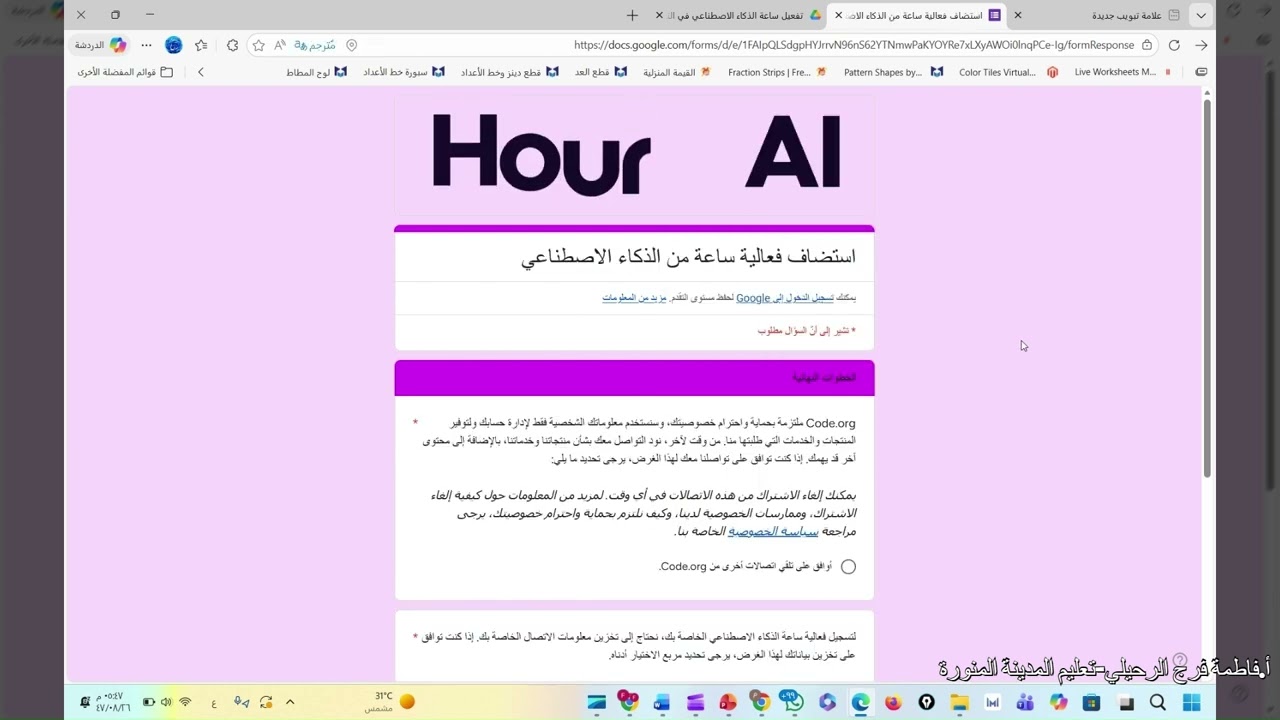Switch to 'تفعيل ساعة الذكاء الاصطناعي' tab
This screenshot has width=1280, height=720.
pos(739,15)
